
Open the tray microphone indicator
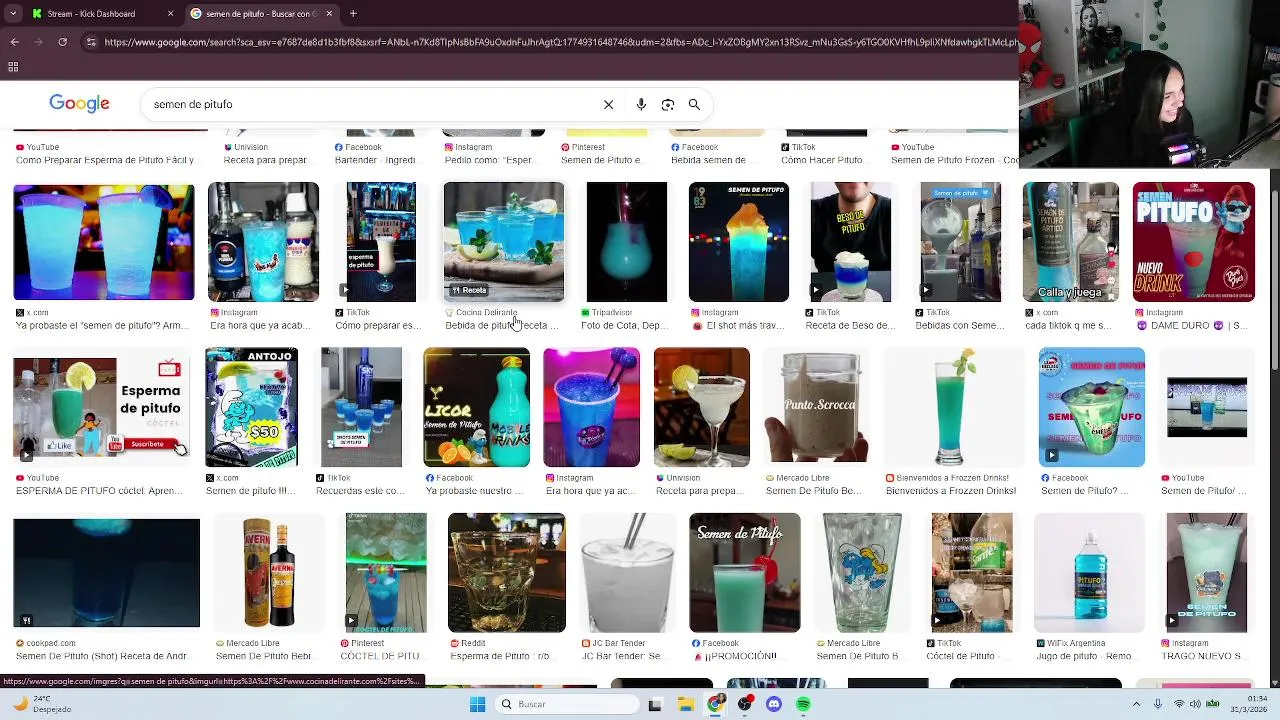pos(1158,704)
